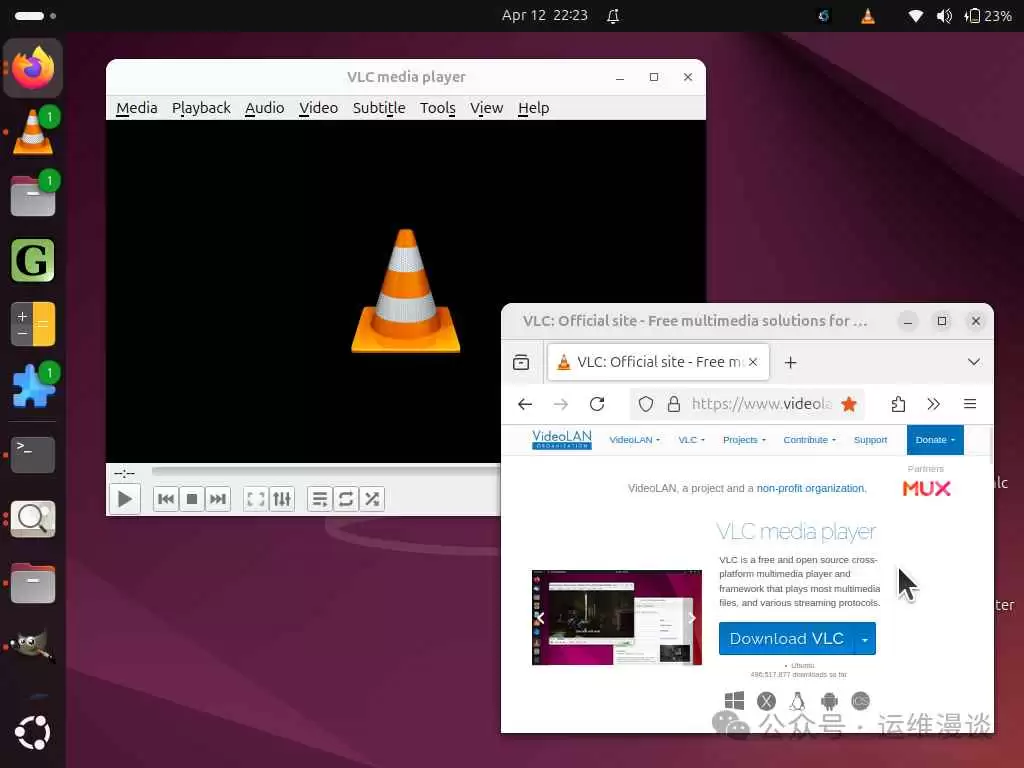Bookmark the page via the star icon
This screenshot has height=768, width=1024.
[x=849, y=404]
